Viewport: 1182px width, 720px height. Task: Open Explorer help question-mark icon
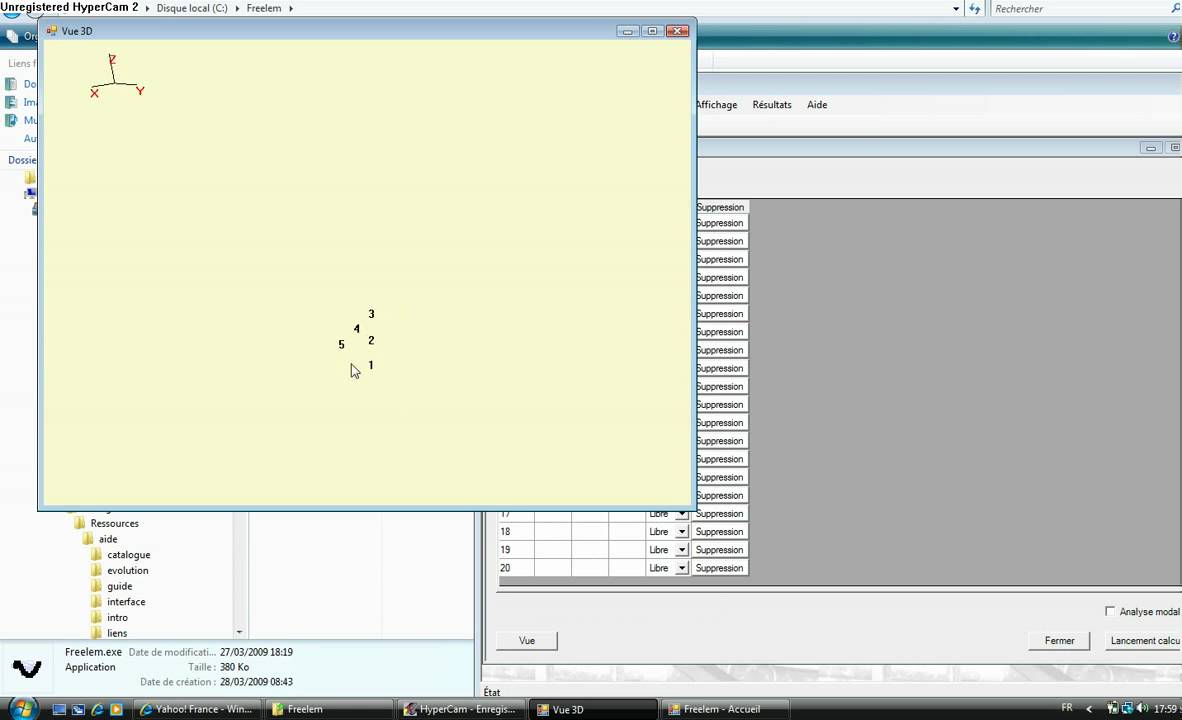click(1174, 36)
